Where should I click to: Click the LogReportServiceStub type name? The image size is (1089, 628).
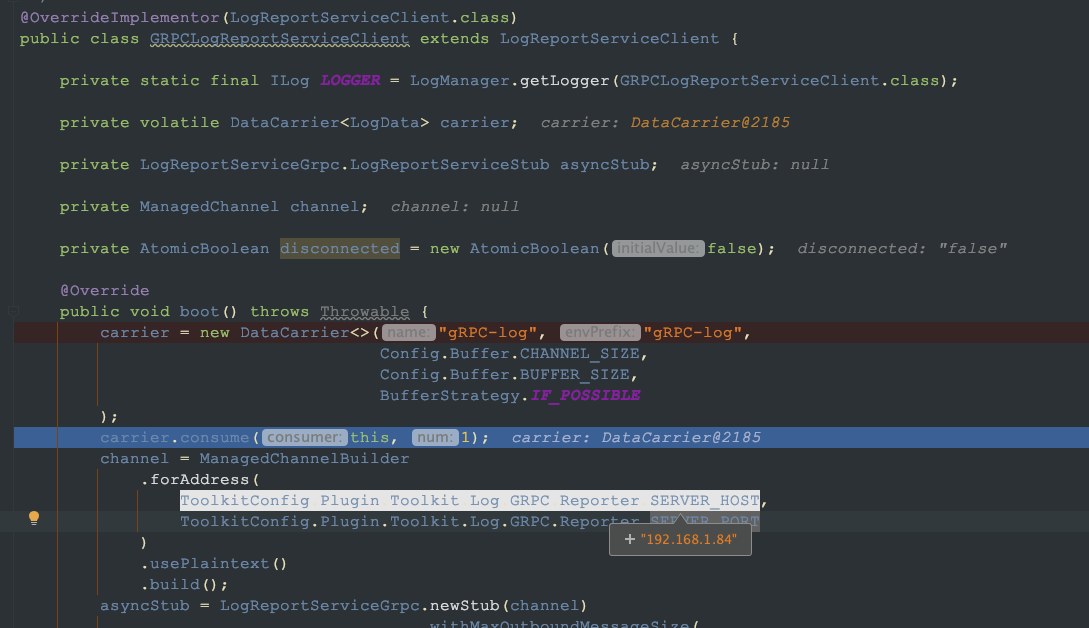point(449,165)
